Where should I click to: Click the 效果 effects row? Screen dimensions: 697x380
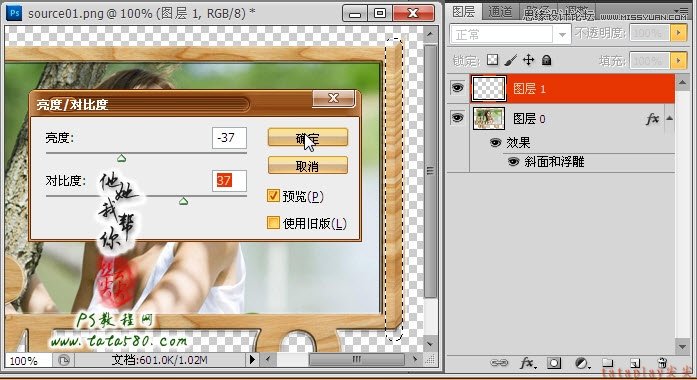point(518,143)
